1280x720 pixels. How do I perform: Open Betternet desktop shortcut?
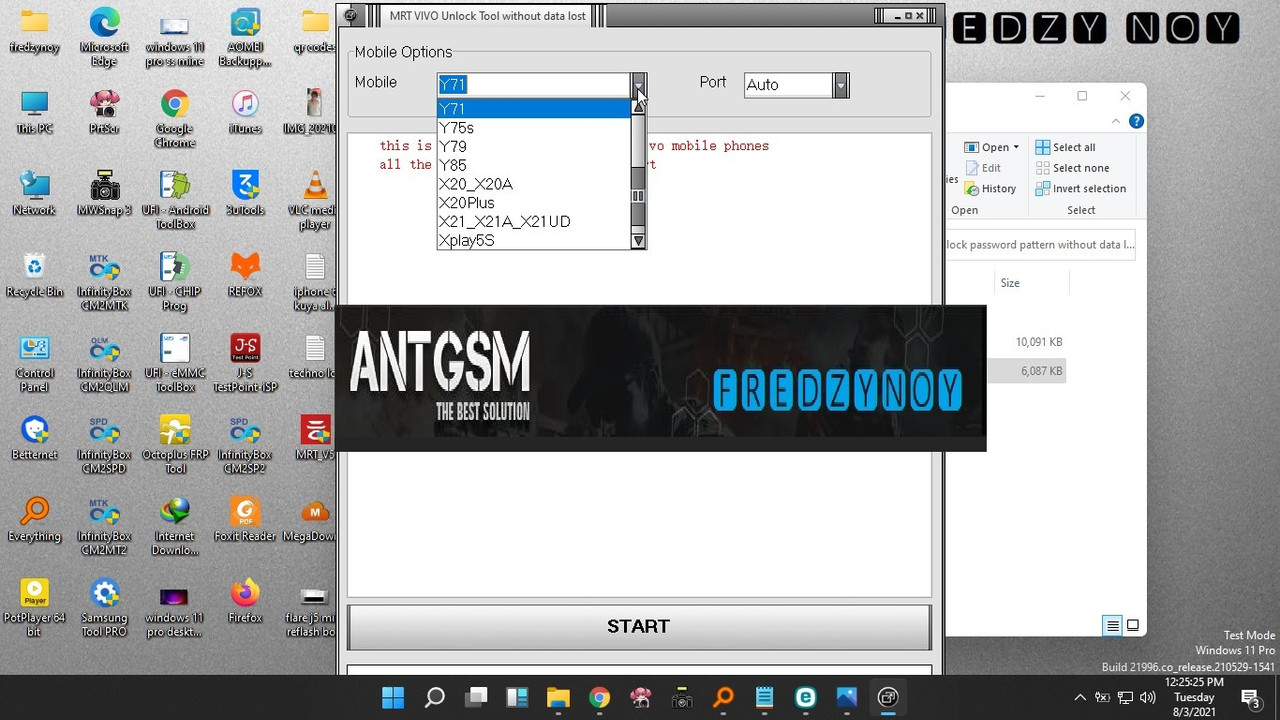[34, 438]
